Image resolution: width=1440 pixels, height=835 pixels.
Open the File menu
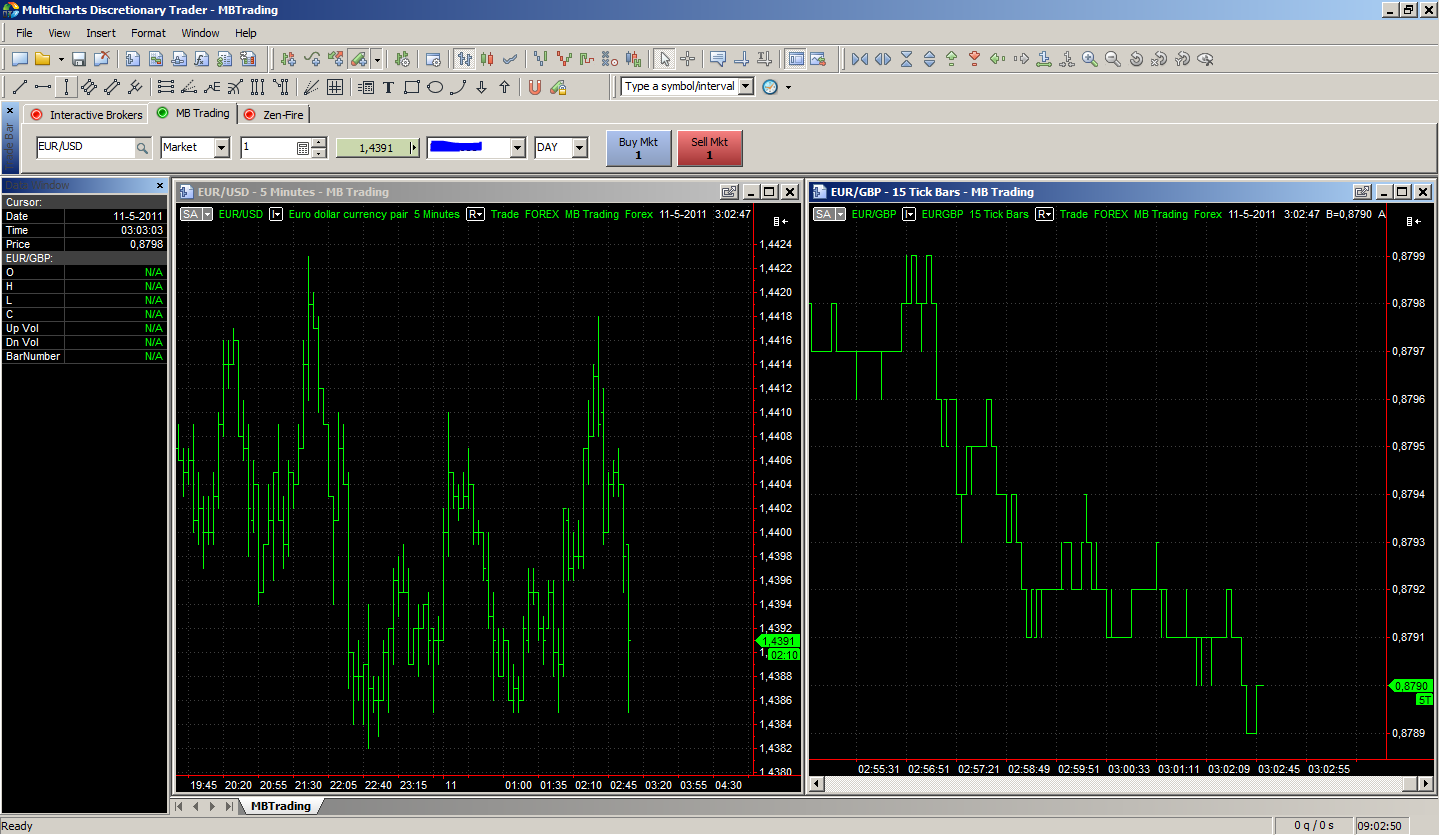tap(24, 33)
